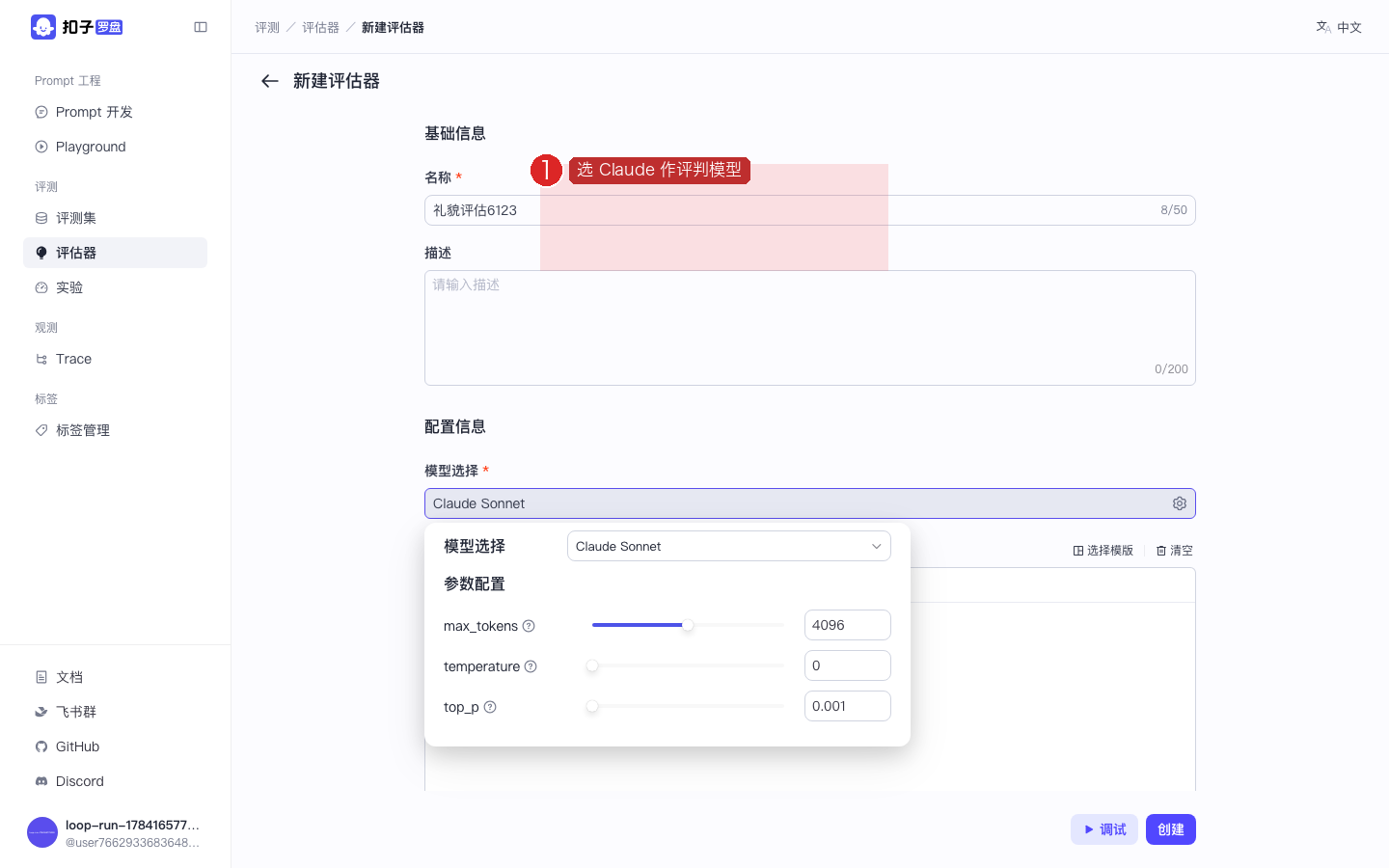Open model settings via gear icon
Viewport: 1389px width, 868px height.
(1180, 503)
